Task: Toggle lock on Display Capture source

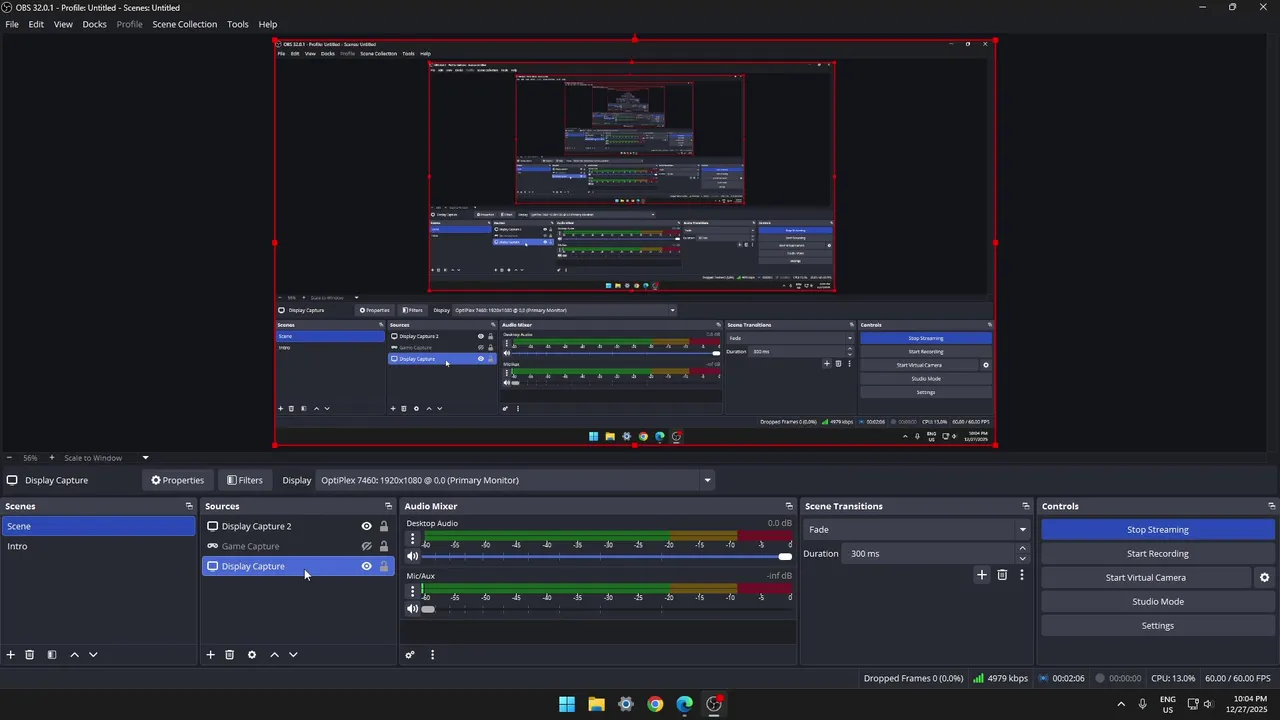Action: [383, 566]
